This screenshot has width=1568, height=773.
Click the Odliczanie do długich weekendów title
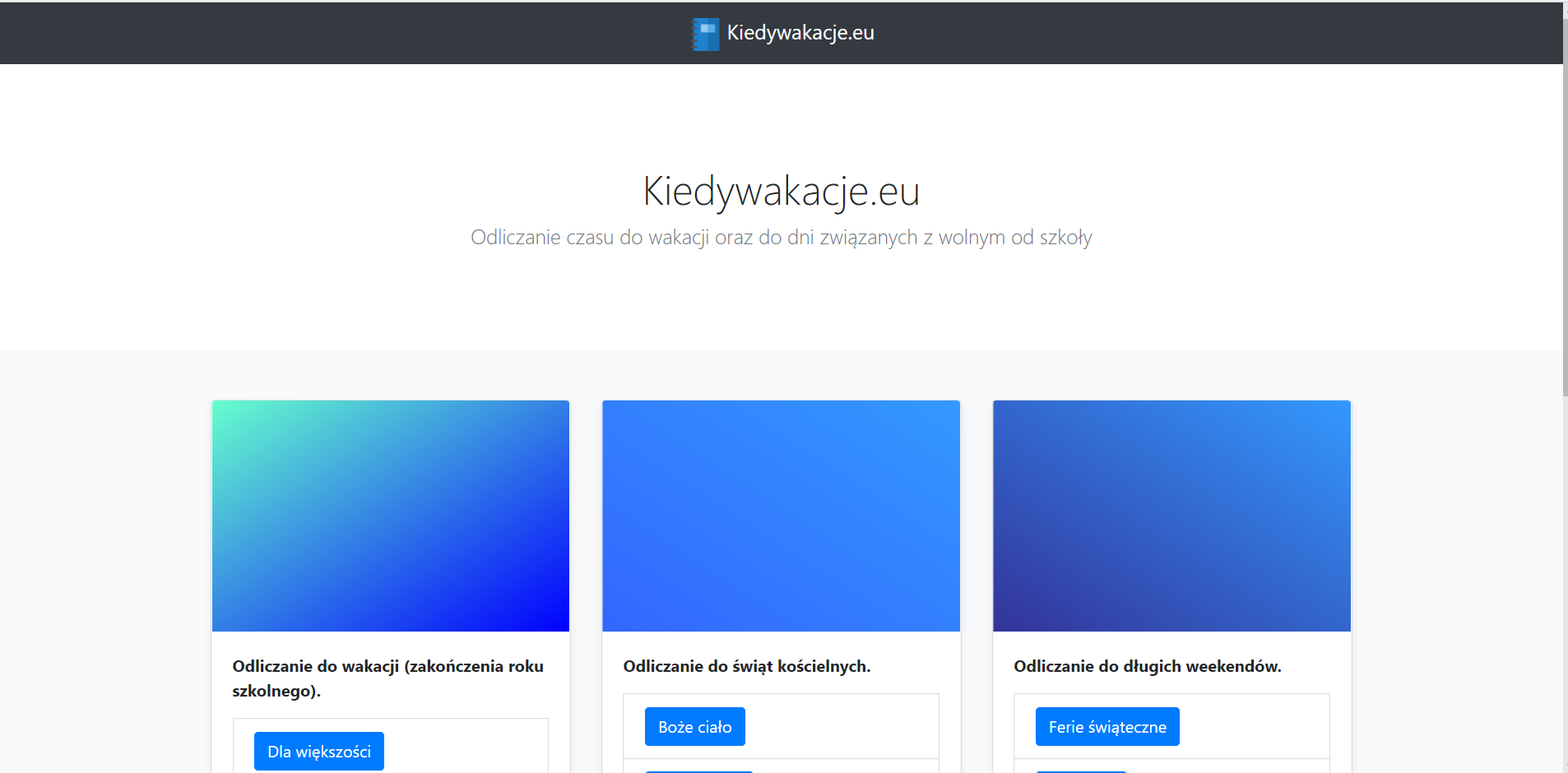[1147, 666]
